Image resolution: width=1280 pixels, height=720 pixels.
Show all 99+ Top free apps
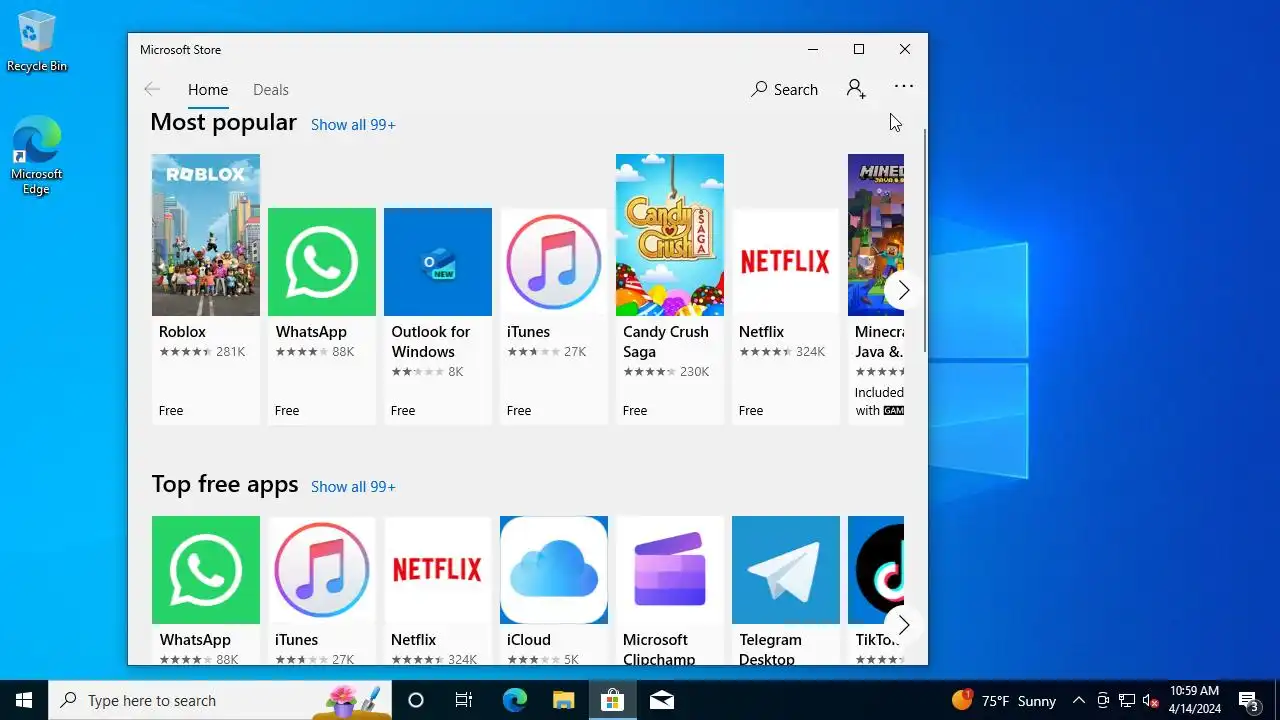pyautogui.click(x=353, y=486)
